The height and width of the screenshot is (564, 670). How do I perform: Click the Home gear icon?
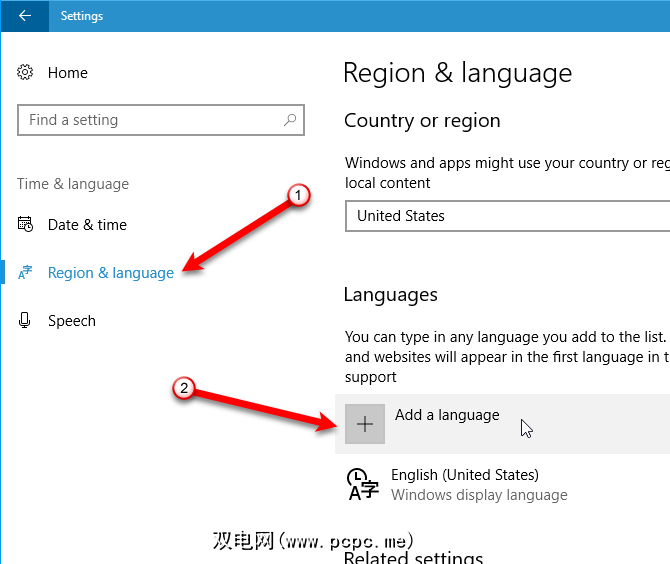pos(25,72)
